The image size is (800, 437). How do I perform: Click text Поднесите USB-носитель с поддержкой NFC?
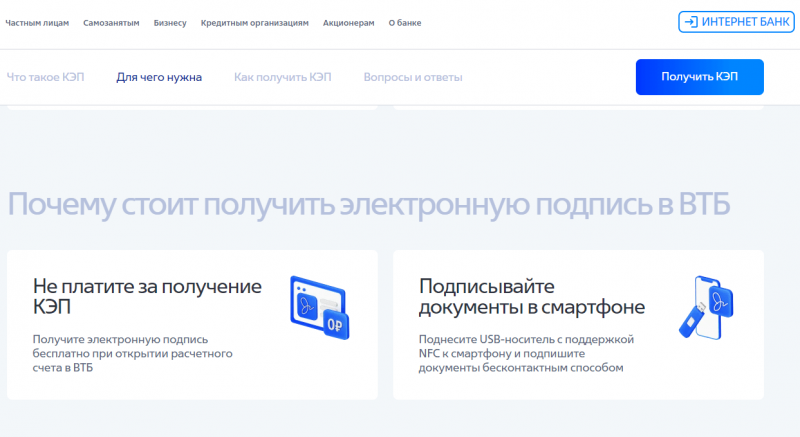(526, 353)
